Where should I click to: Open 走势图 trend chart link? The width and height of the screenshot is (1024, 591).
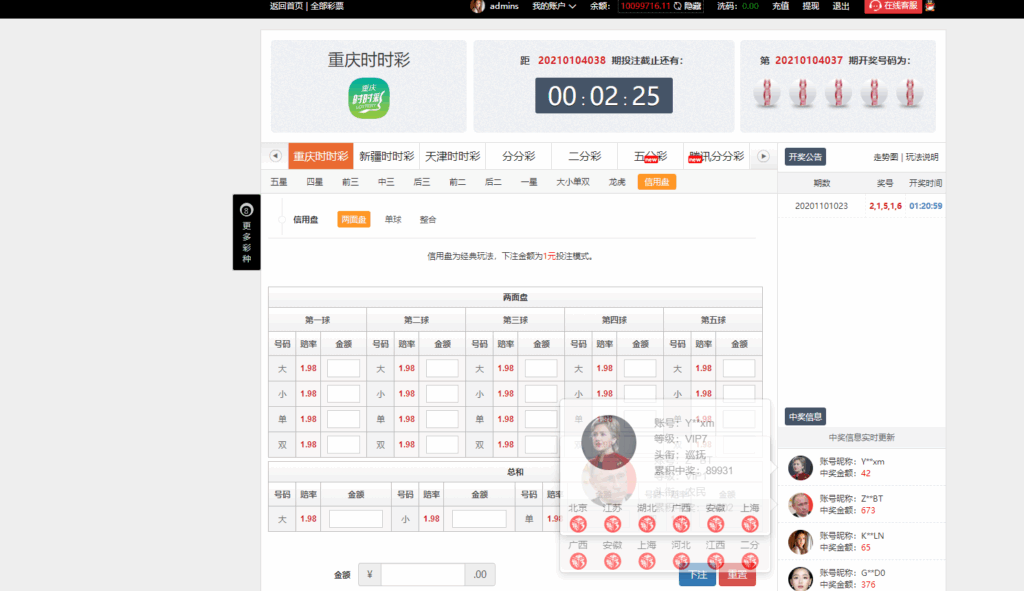coord(886,157)
